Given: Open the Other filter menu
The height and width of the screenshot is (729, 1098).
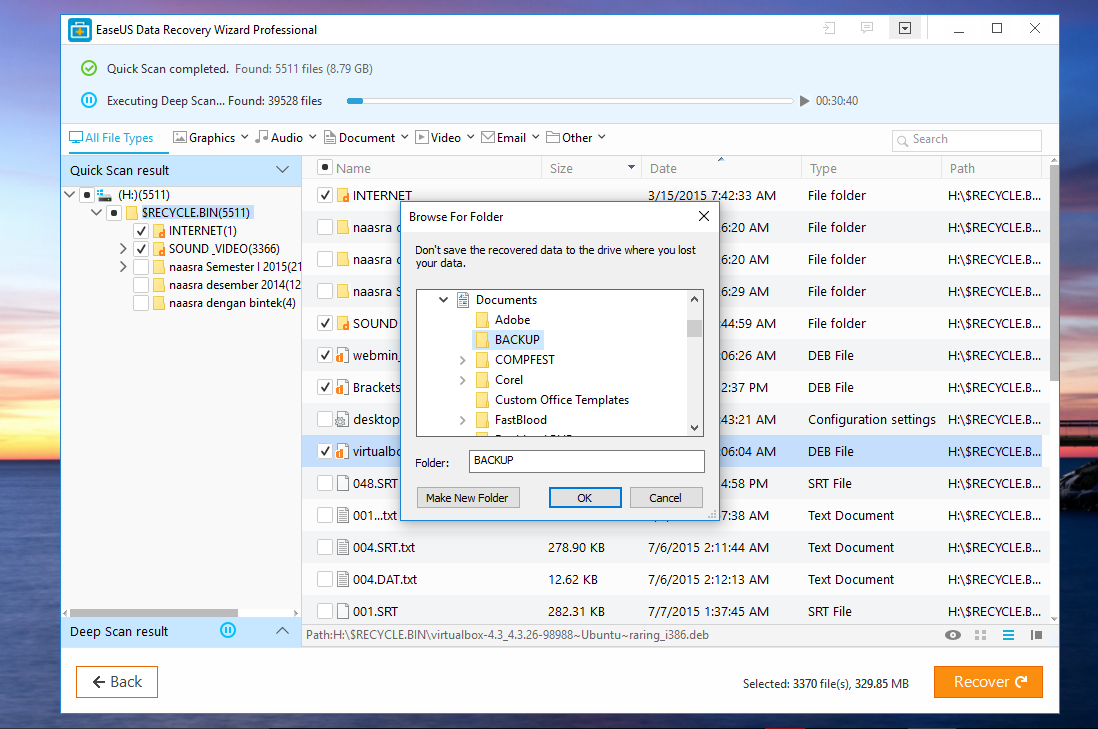Looking at the screenshot, I should coord(576,138).
